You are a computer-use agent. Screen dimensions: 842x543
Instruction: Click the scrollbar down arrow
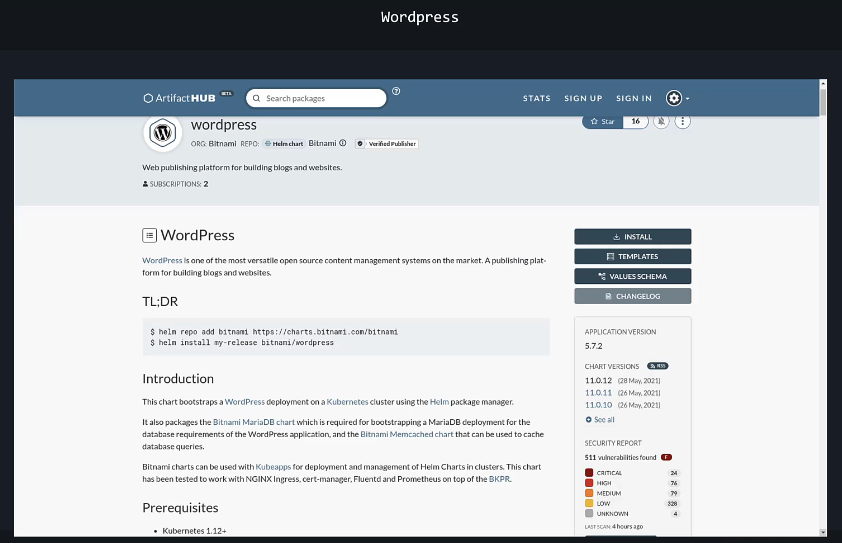823,532
